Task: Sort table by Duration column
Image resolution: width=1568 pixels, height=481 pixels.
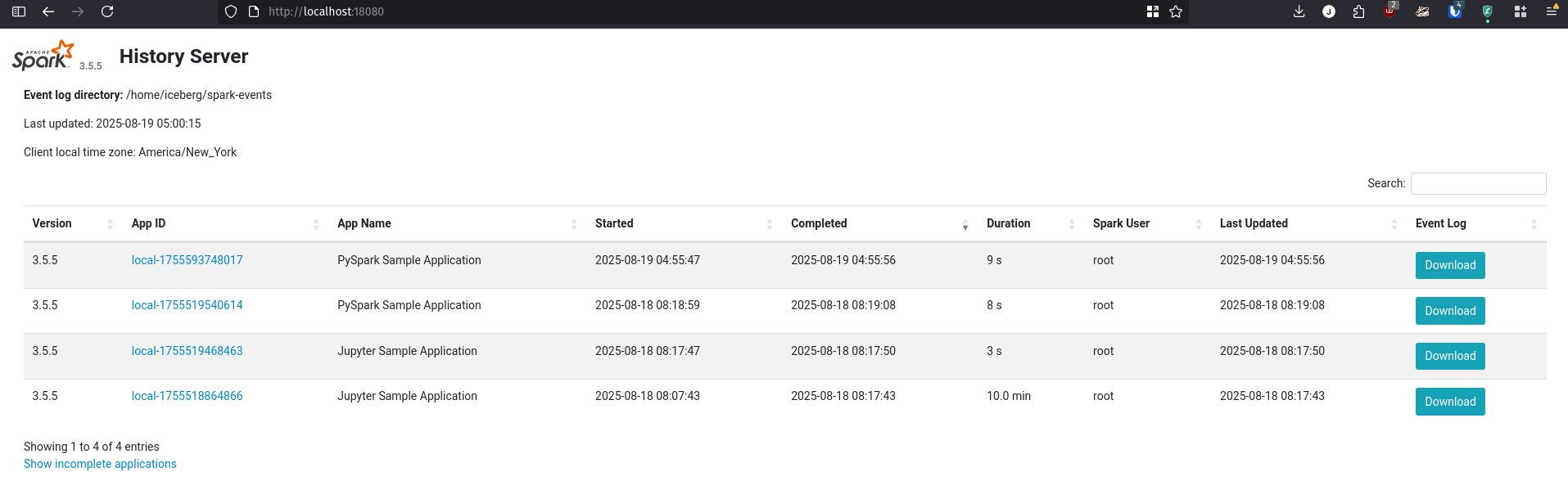Action: point(1008,223)
